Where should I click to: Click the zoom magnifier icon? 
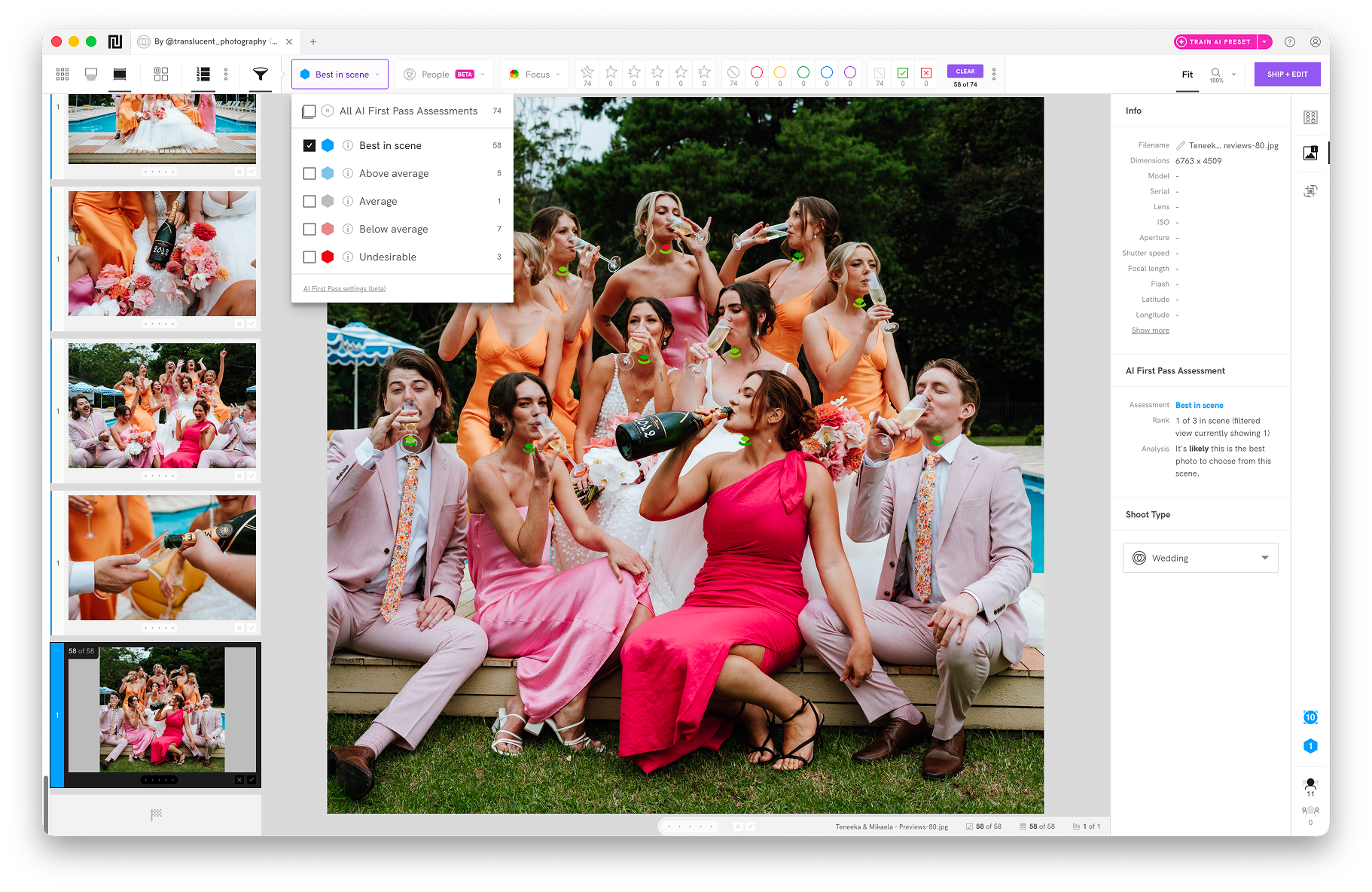tap(1216, 73)
